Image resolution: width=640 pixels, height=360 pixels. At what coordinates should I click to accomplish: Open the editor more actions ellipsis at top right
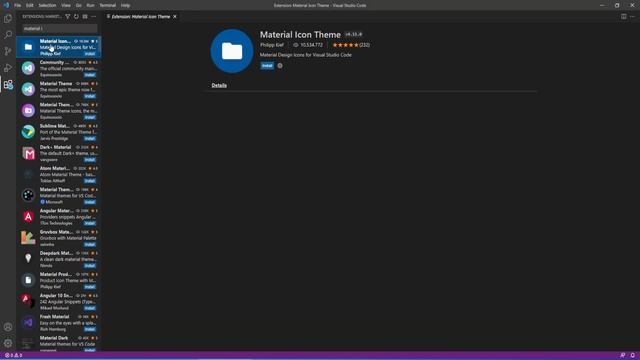632,17
